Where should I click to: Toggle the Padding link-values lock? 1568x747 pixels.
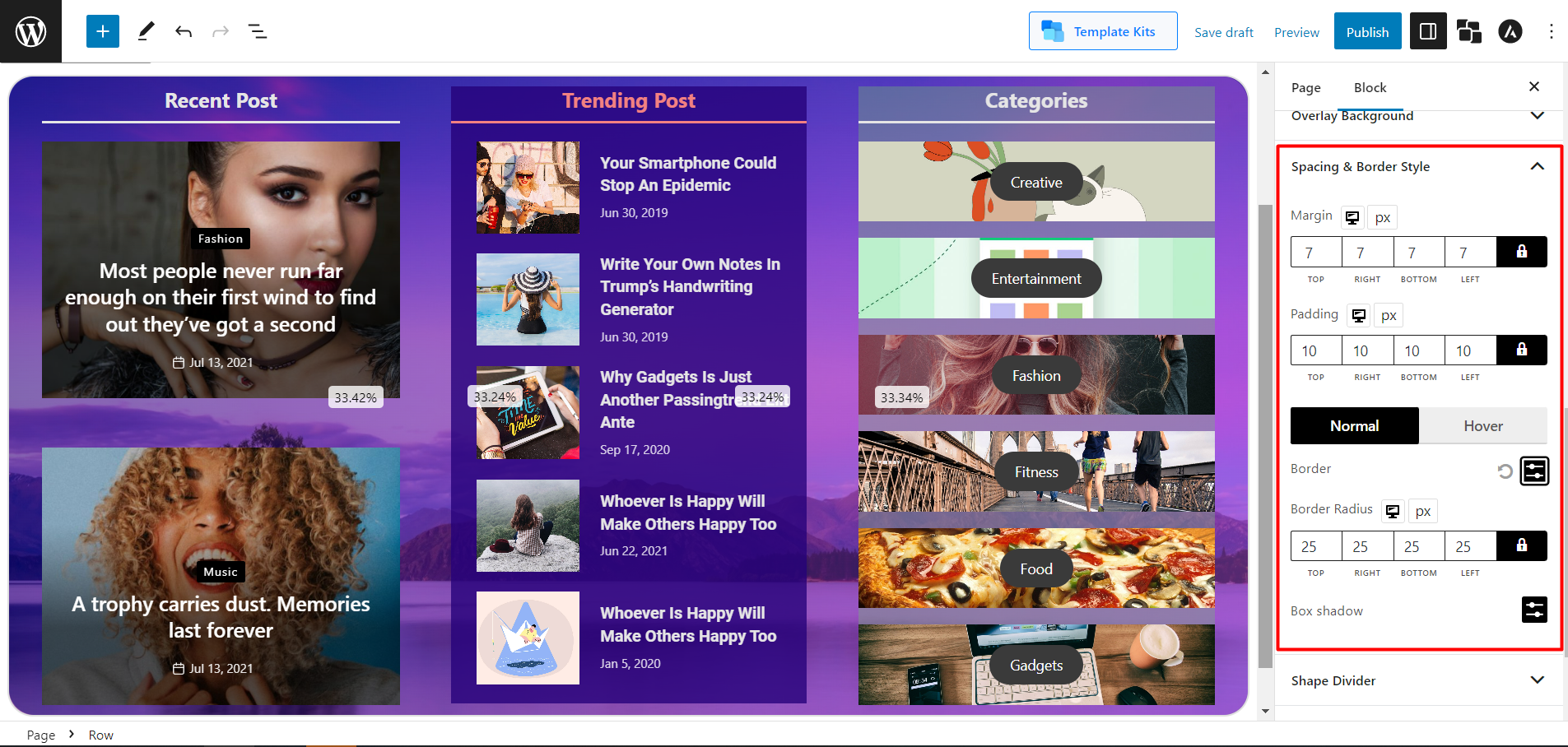click(x=1521, y=350)
